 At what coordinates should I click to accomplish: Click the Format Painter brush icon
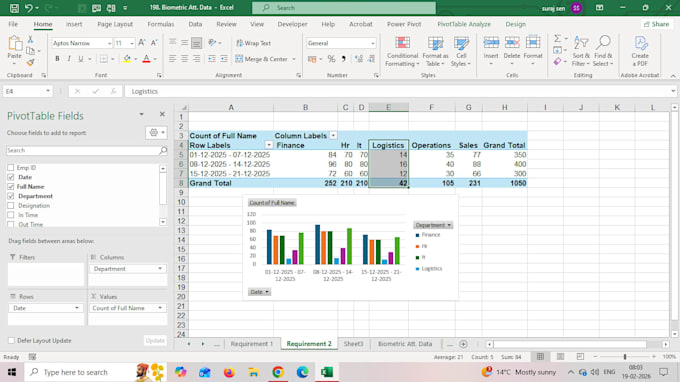tap(30, 63)
